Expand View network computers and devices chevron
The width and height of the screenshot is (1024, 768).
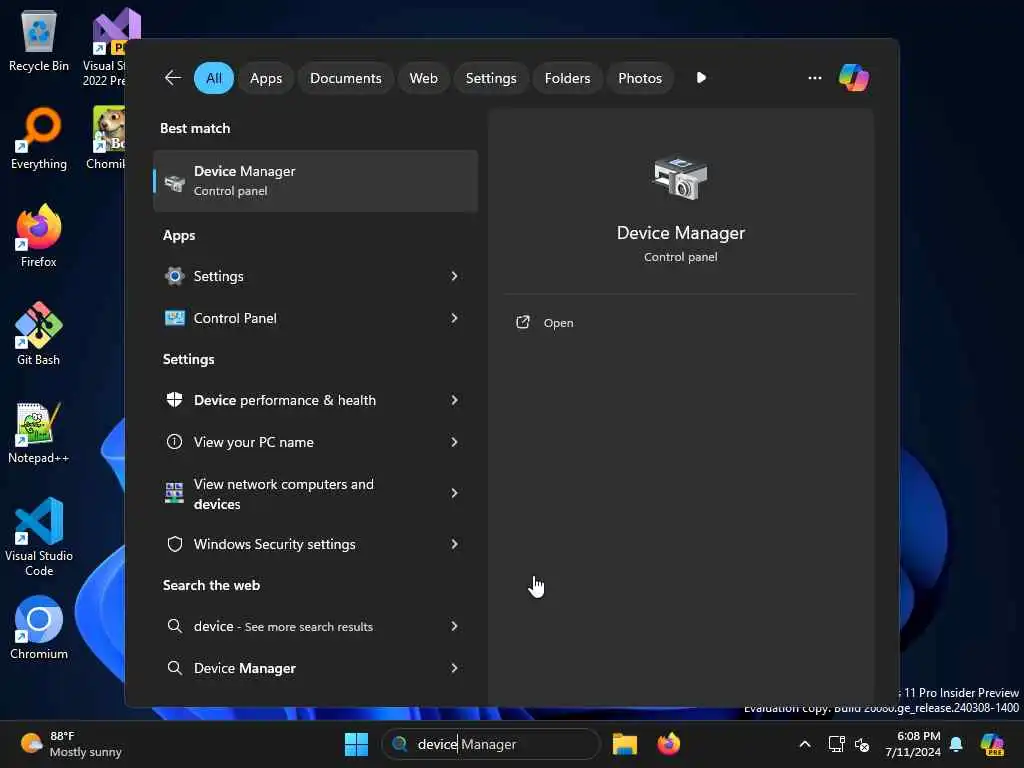click(x=455, y=493)
